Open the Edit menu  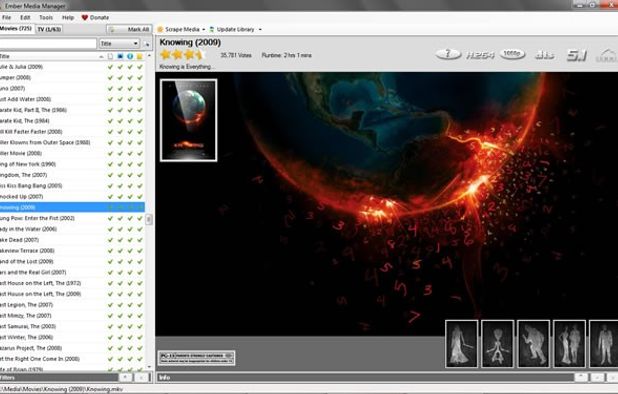(x=25, y=17)
